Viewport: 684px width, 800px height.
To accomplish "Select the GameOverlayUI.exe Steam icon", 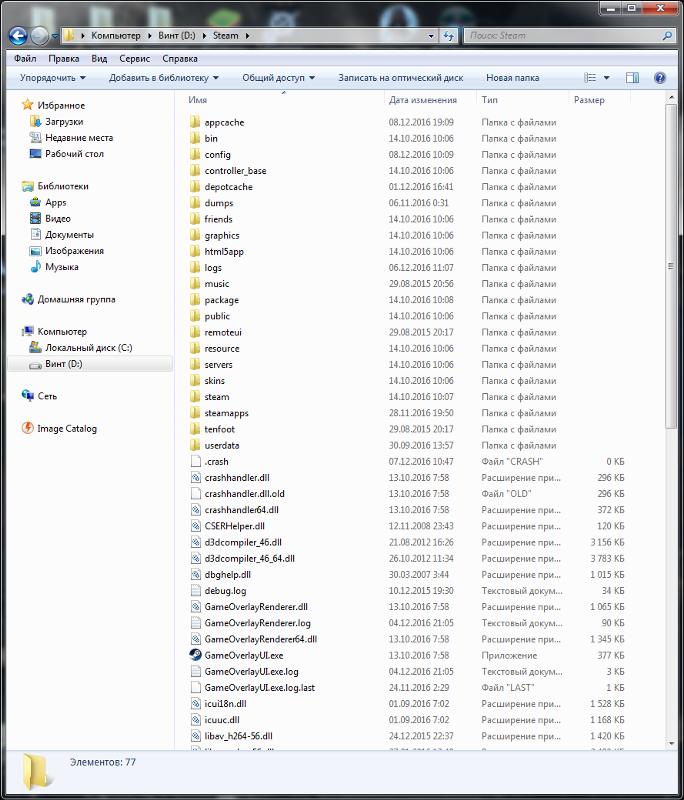I will 195,655.
